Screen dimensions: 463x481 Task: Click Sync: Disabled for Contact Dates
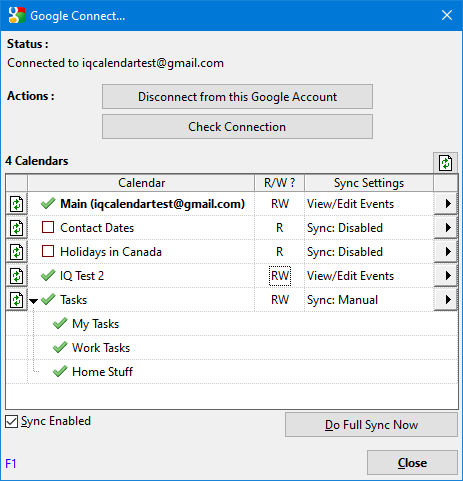click(x=345, y=228)
